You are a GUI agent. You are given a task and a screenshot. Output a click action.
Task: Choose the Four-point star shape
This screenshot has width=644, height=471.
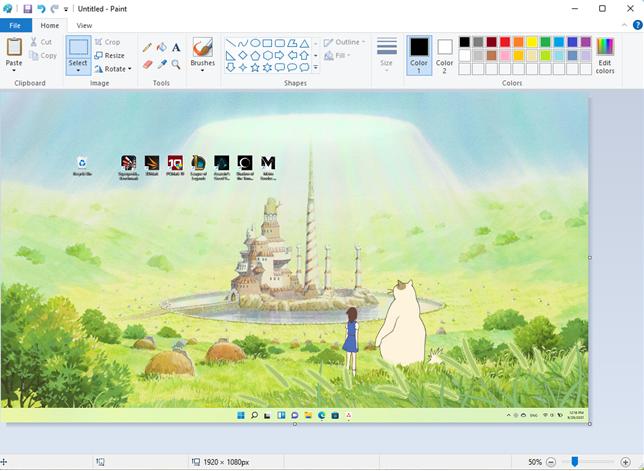(x=243, y=67)
